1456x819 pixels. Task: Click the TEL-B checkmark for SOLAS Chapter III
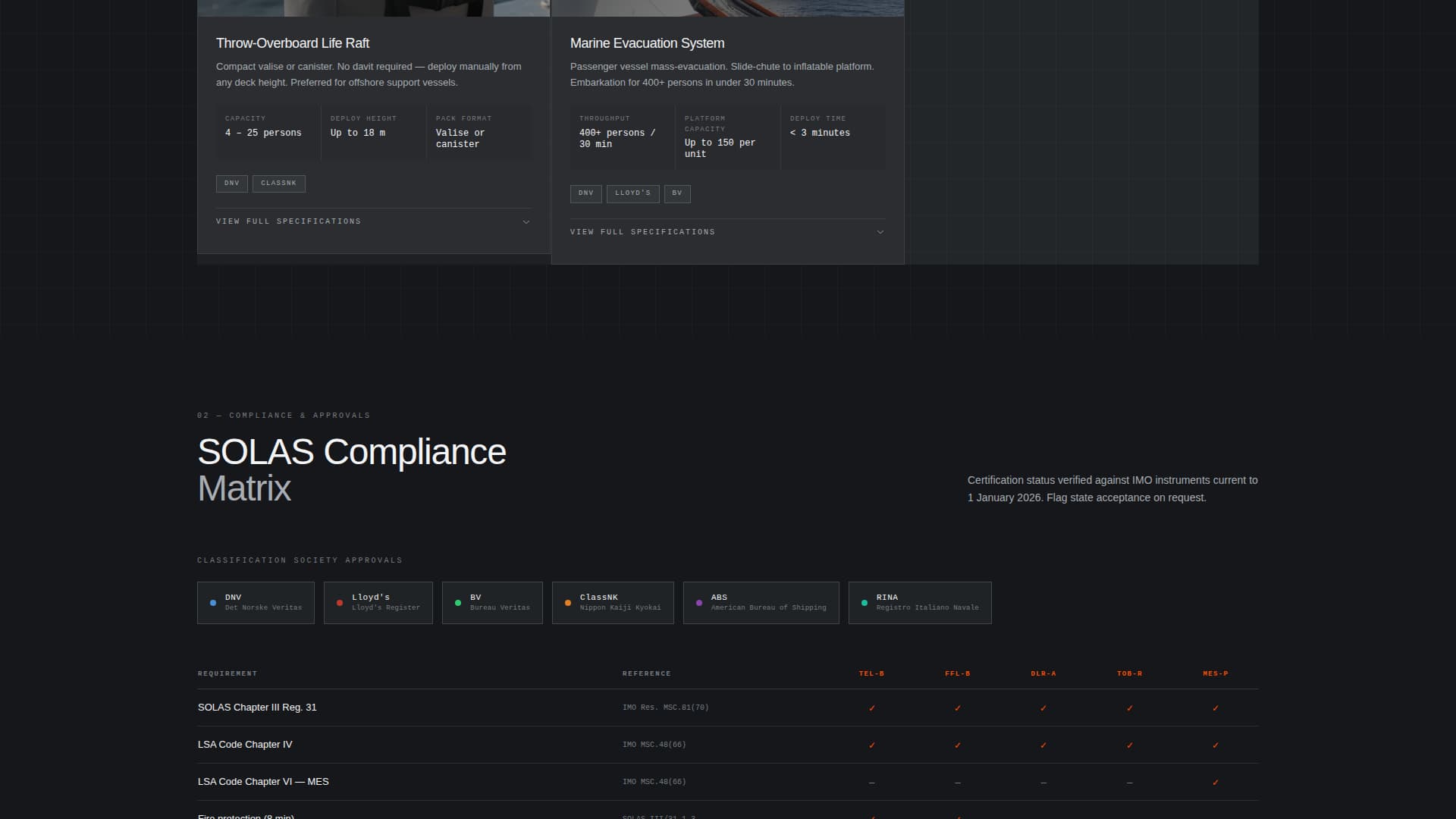tap(872, 708)
